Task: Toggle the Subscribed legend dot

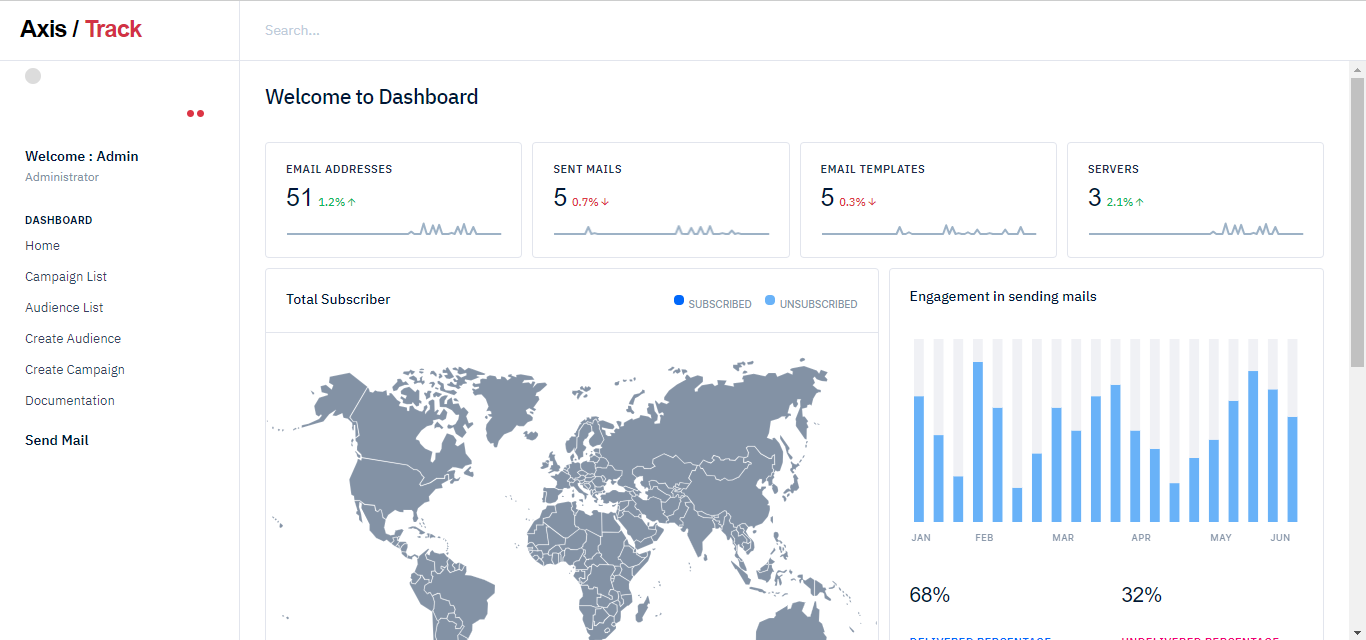Action: point(679,300)
